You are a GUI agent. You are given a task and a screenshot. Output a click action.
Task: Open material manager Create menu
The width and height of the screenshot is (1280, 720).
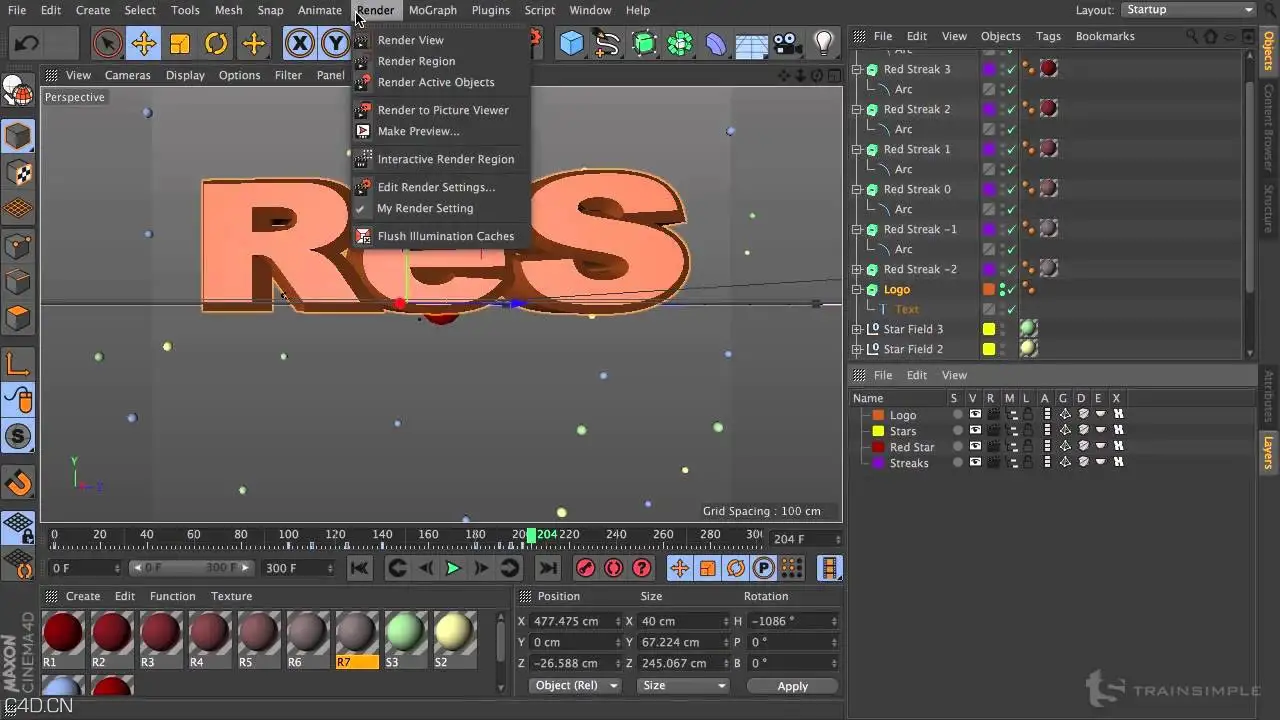(83, 596)
